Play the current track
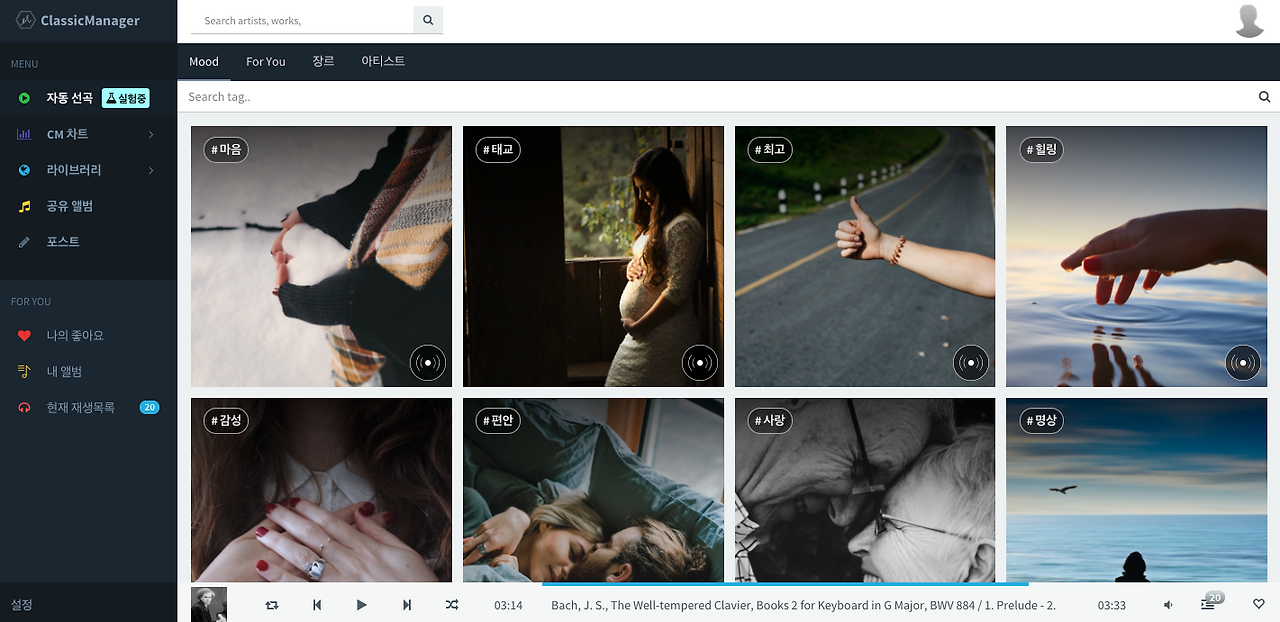1280x622 pixels. click(362, 605)
